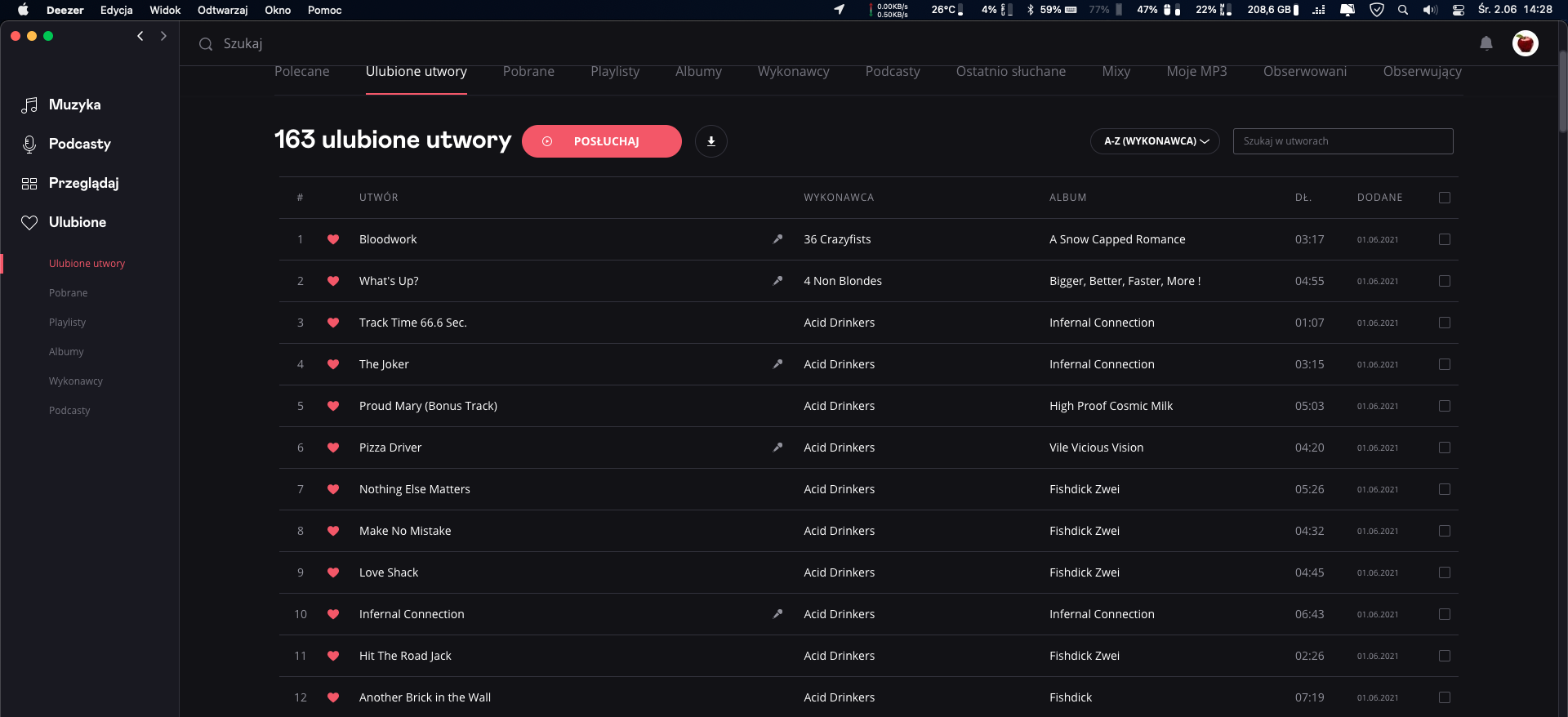
Task: Show lyrics microphone for Pizza Driver
Action: pyautogui.click(x=777, y=448)
